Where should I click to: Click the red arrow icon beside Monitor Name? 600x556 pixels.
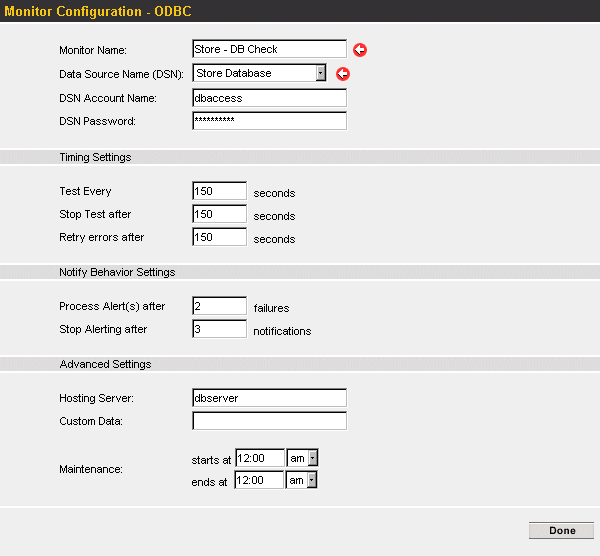pos(360,50)
